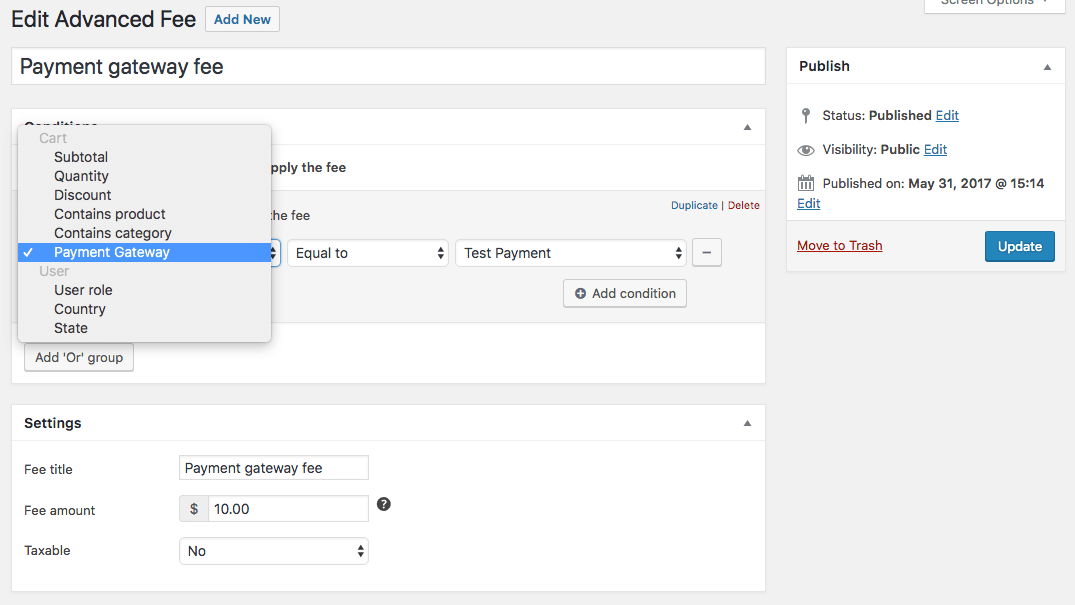Choose 'Contains category' option

[x=145, y=233]
